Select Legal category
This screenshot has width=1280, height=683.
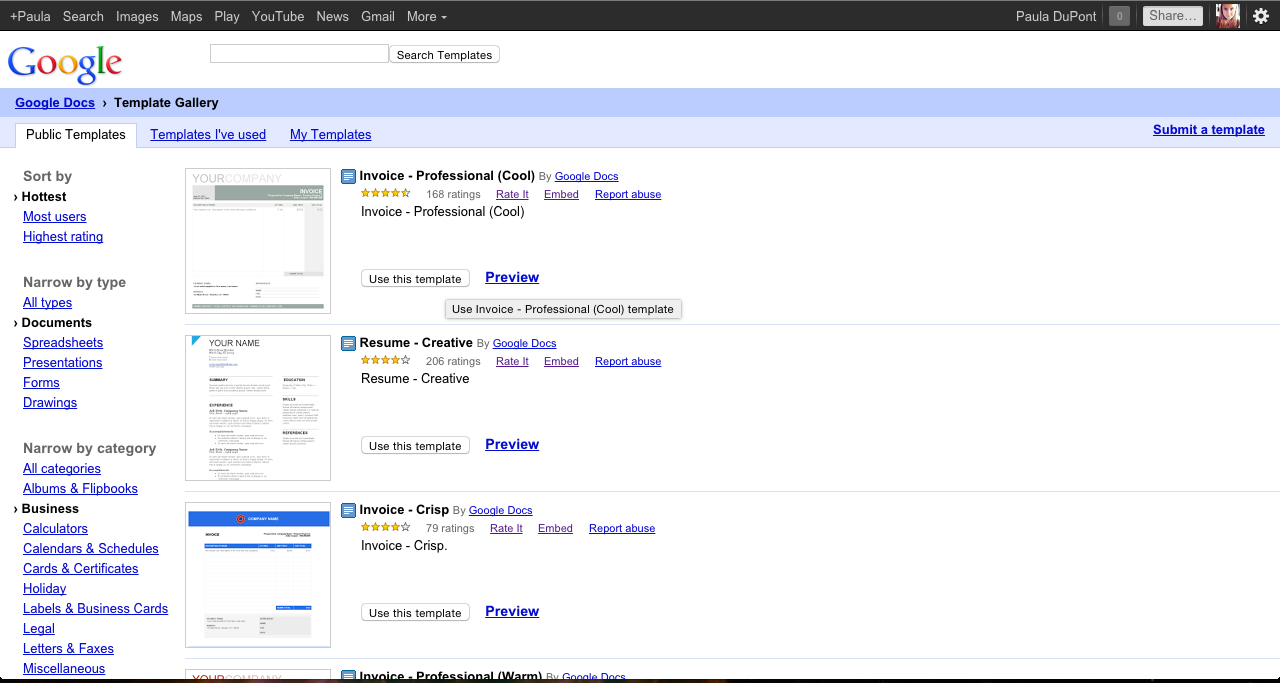pyautogui.click(x=39, y=629)
